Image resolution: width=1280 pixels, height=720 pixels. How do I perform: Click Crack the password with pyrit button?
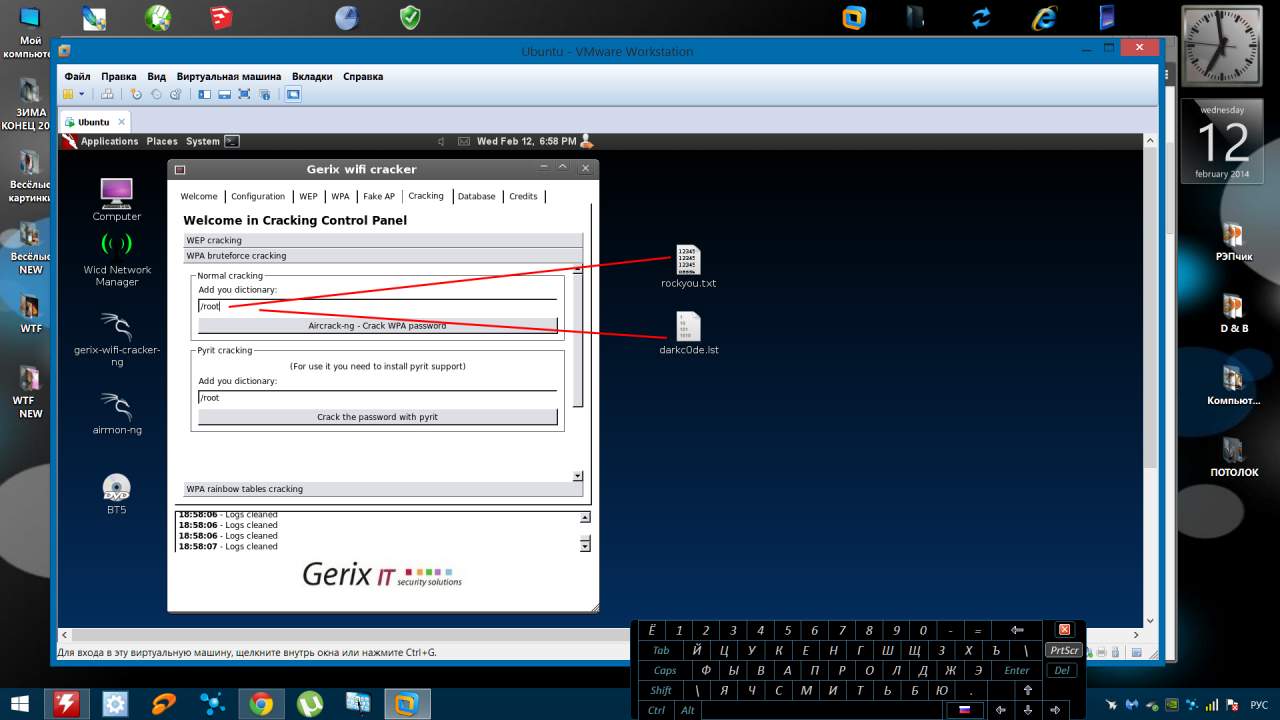point(378,417)
